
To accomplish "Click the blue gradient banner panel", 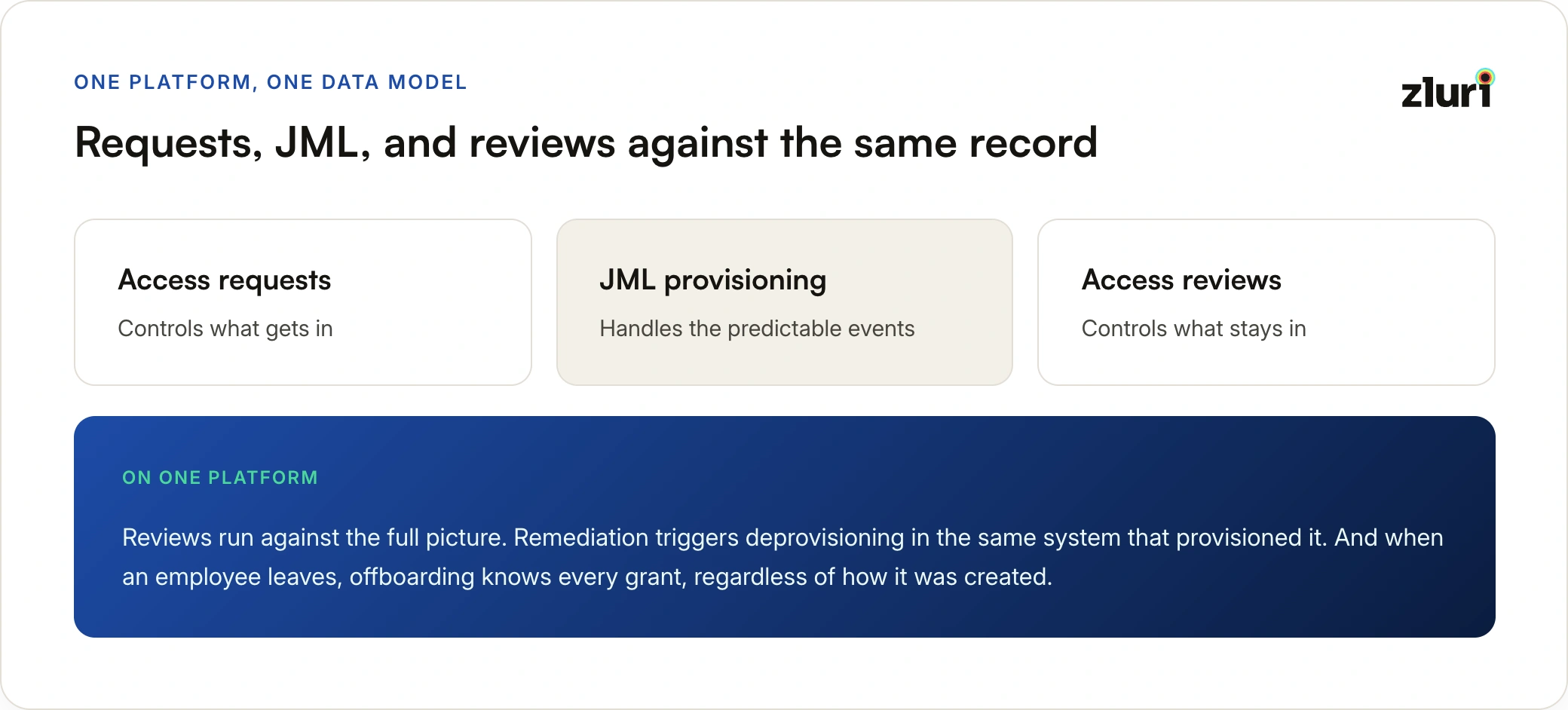I will [785, 527].
